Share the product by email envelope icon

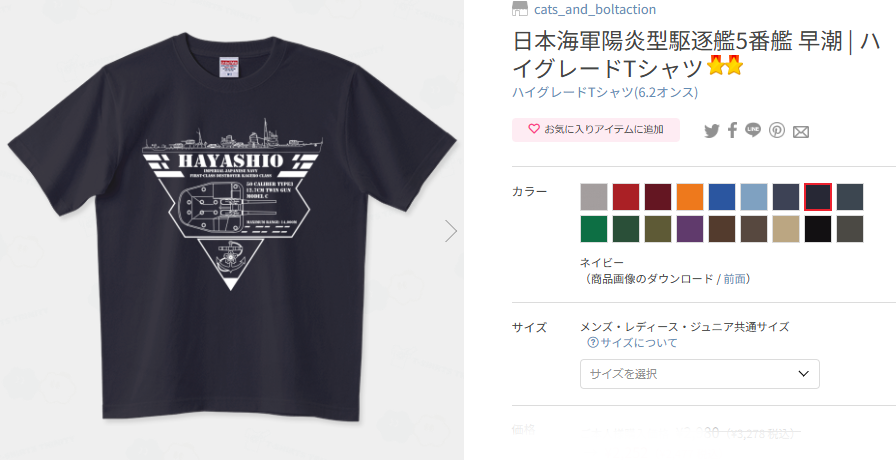tap(801, 133)
